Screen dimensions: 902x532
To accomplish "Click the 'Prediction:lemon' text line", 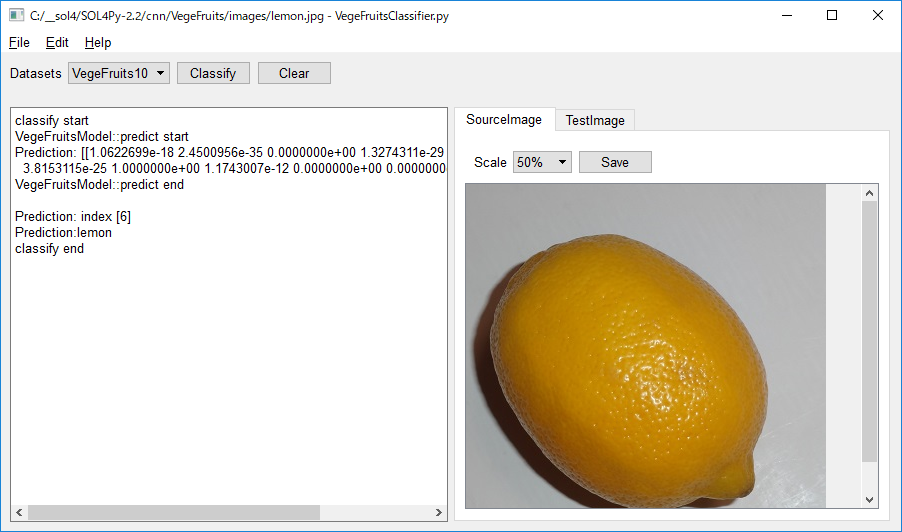I will tap(63, 232).
